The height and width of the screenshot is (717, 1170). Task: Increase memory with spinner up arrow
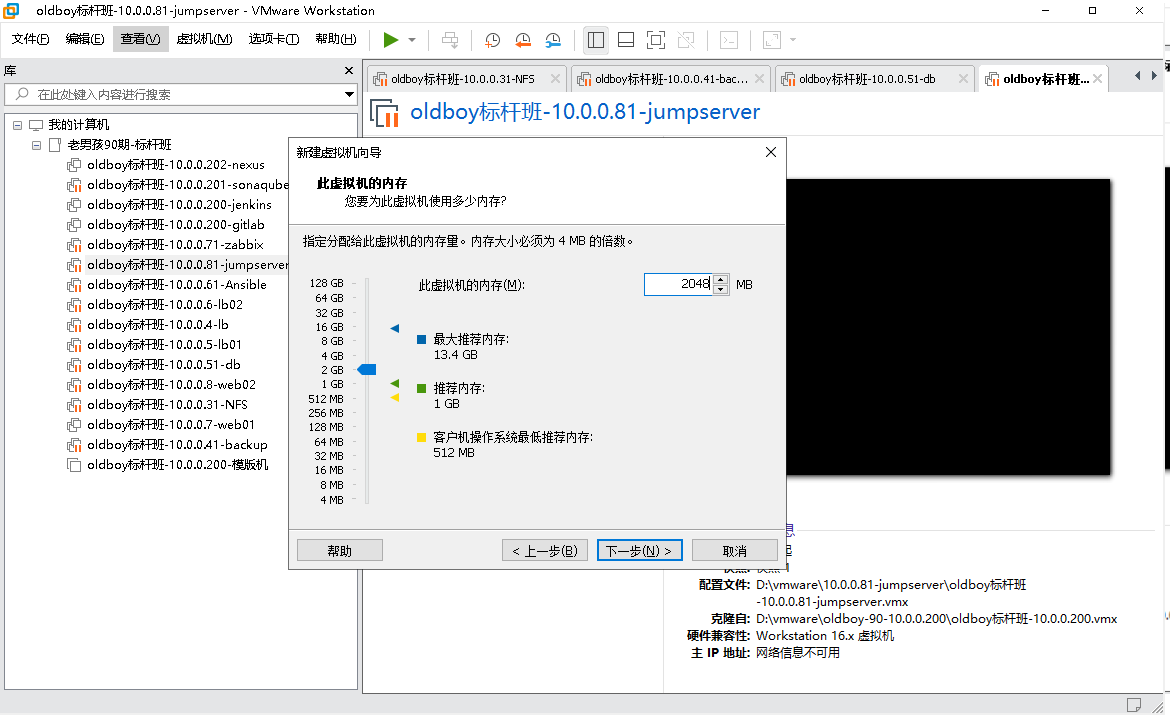[x=721, y=280]
